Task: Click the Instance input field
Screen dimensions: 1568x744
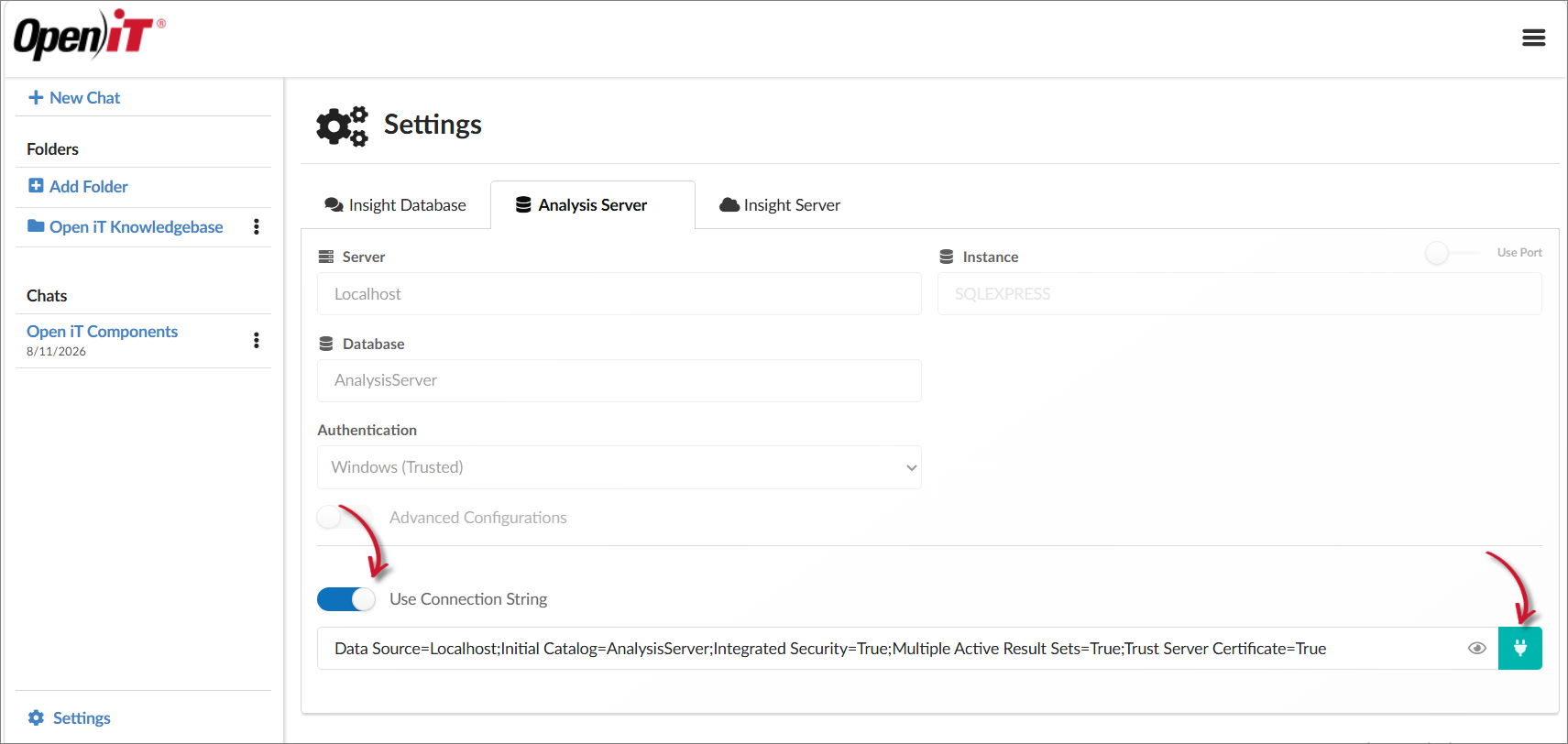Action: (x=1239, y=294)
